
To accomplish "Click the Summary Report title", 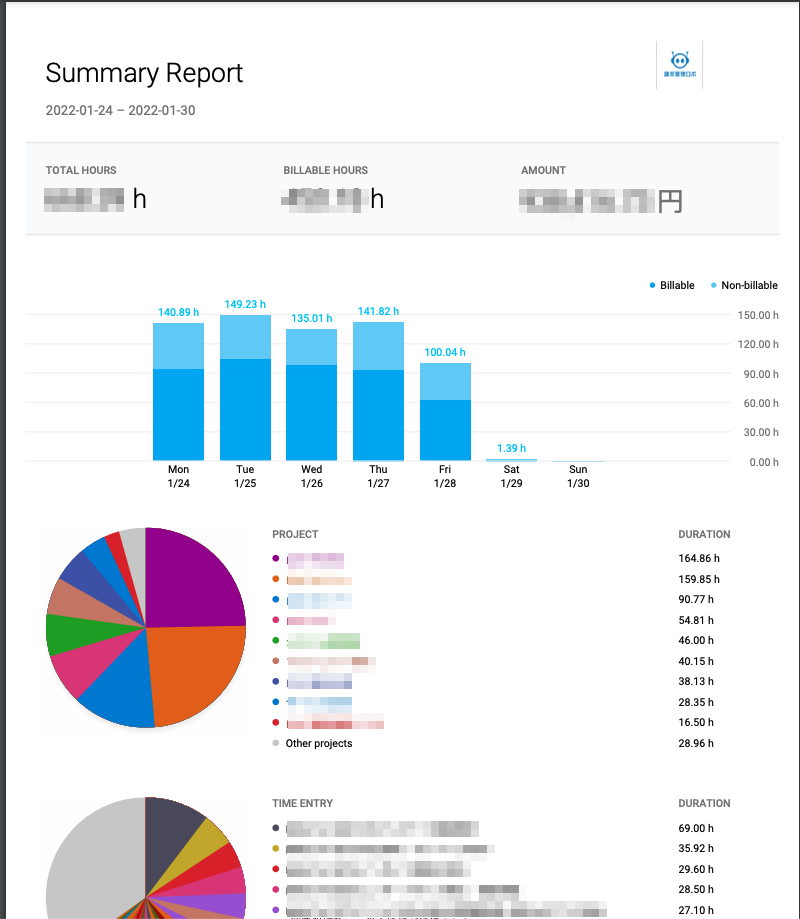I will click(x=144, y=73).
